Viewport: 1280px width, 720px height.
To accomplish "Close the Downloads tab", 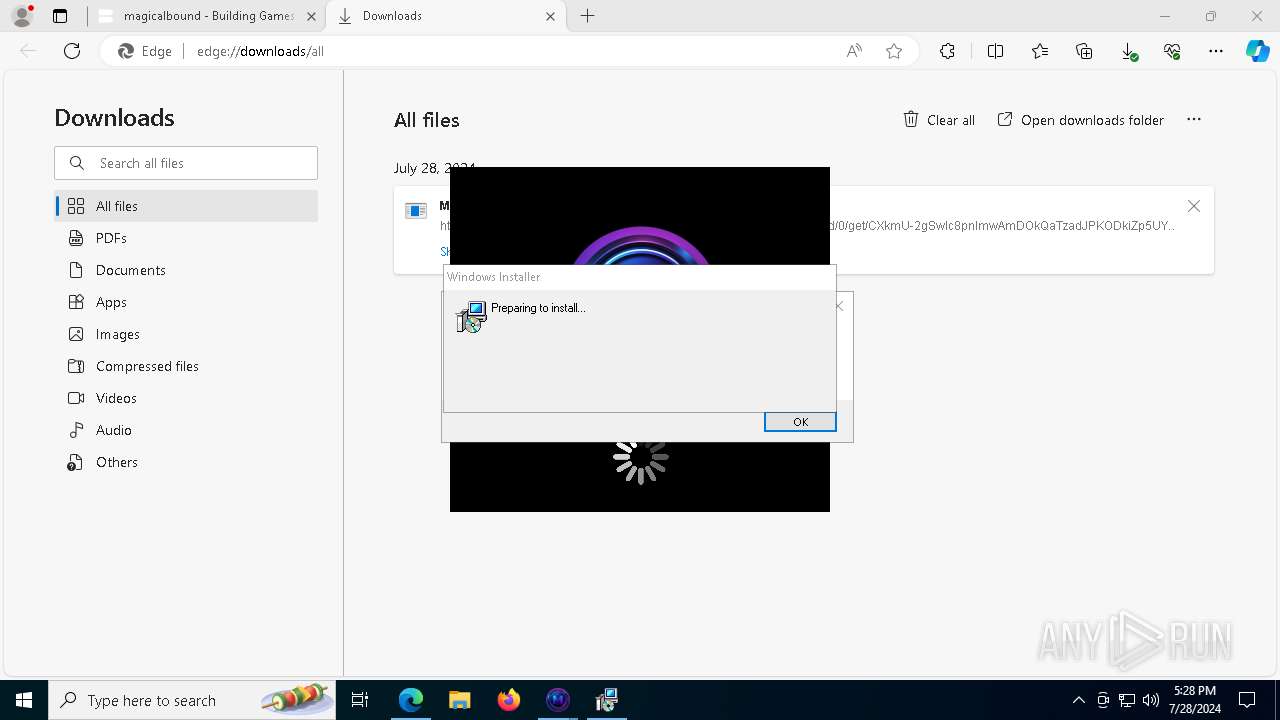I will click(550, 16).
